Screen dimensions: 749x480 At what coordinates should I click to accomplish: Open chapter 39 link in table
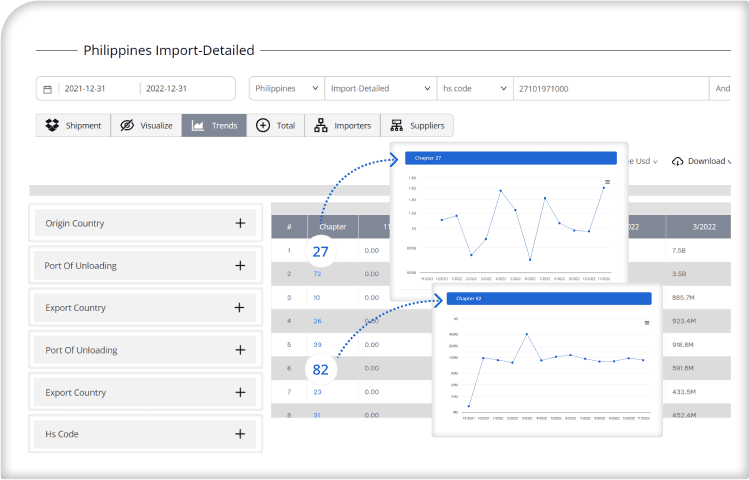pos(317,344)
